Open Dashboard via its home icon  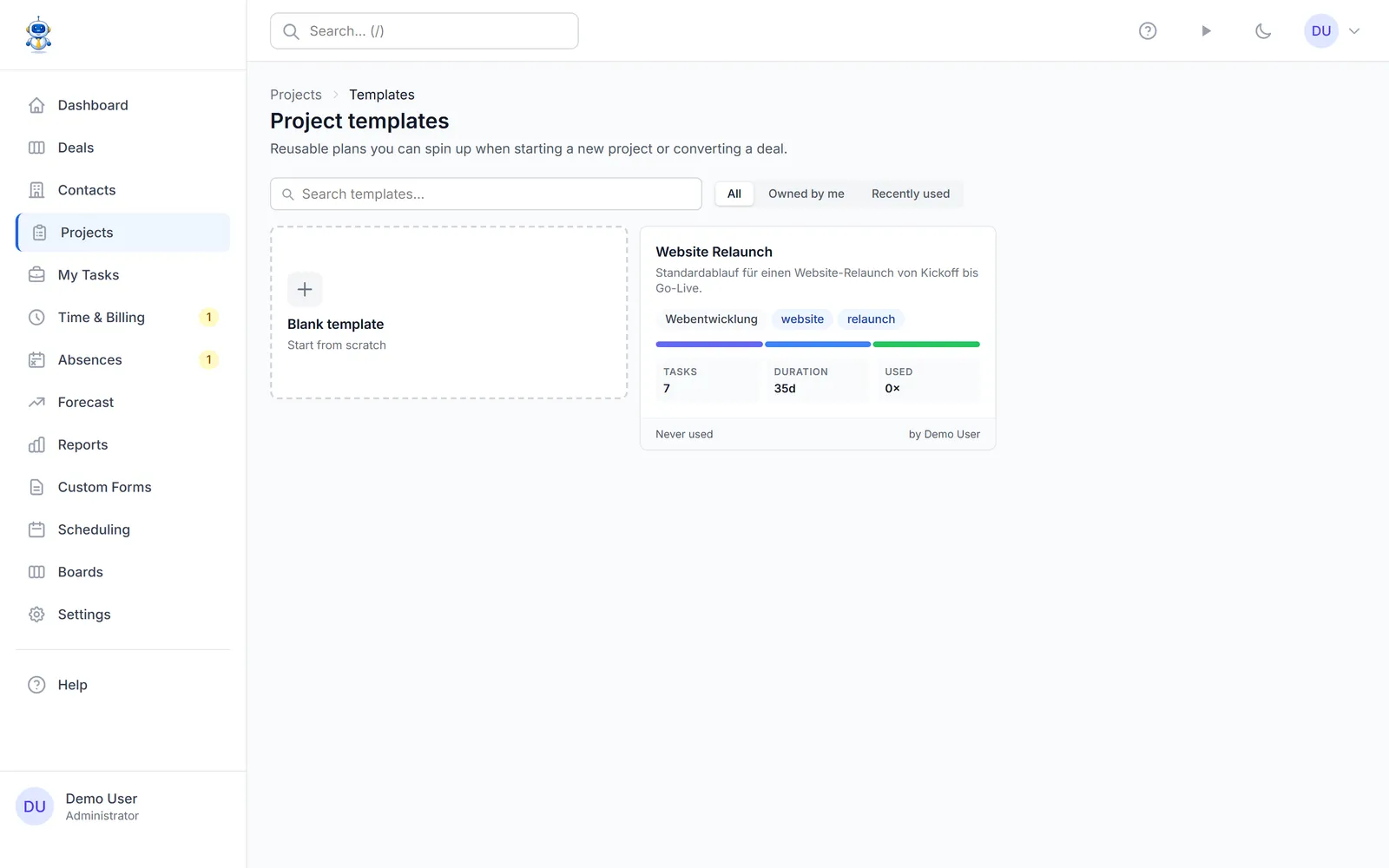[36, 105]
